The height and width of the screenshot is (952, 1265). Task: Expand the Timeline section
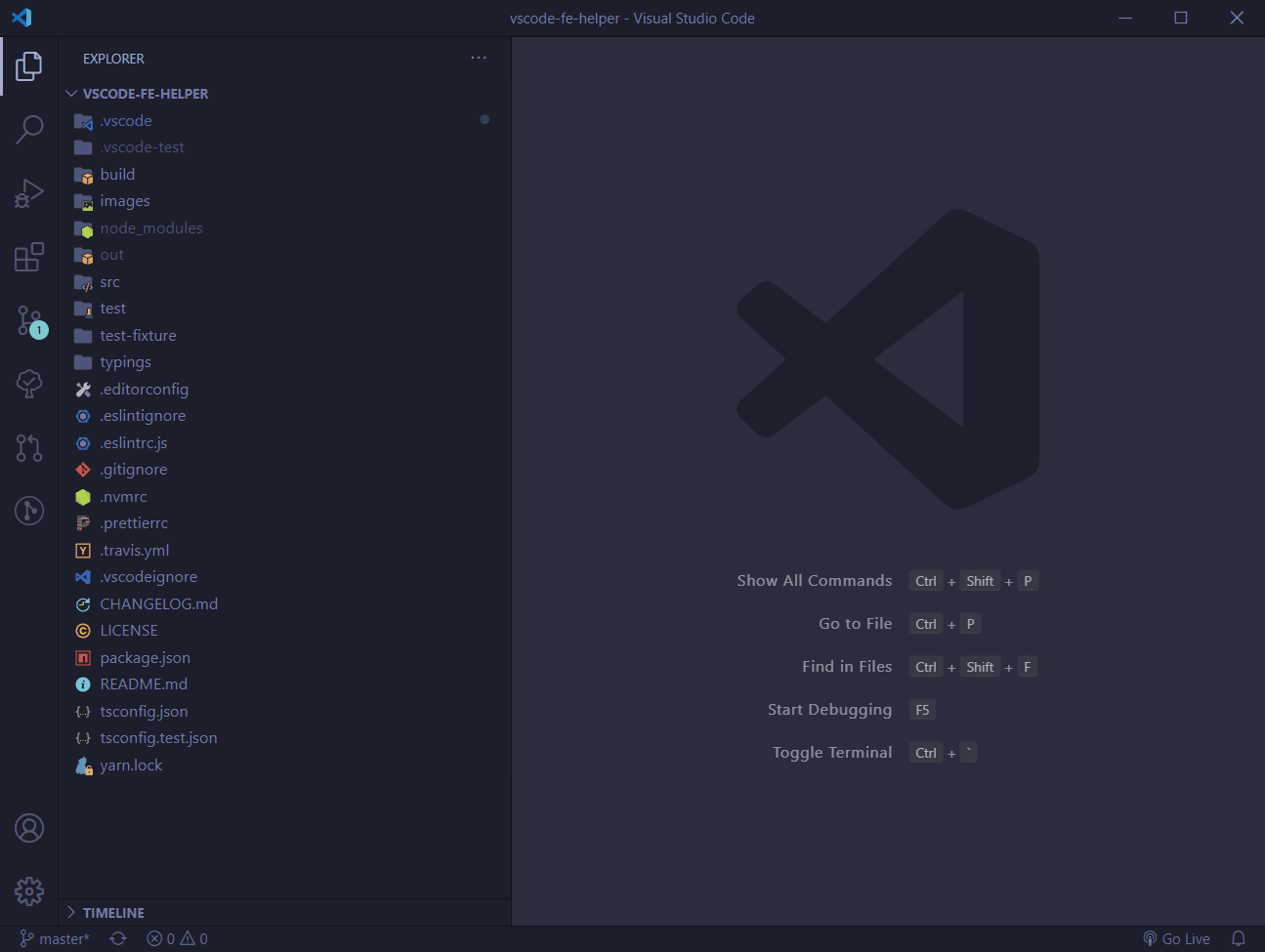(x=284, y=912)
